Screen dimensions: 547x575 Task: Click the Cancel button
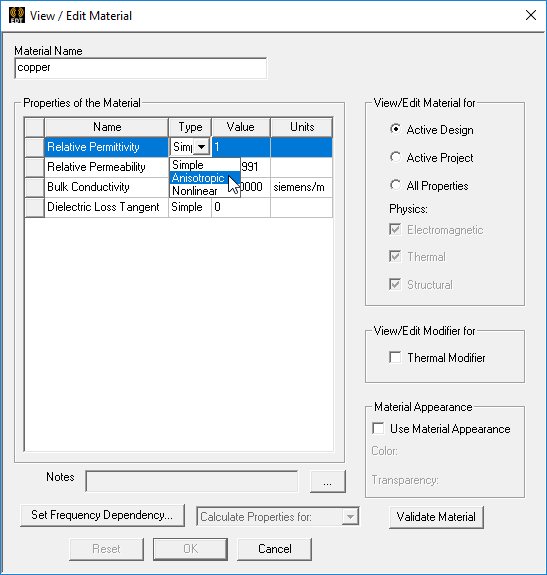point(275,549)
